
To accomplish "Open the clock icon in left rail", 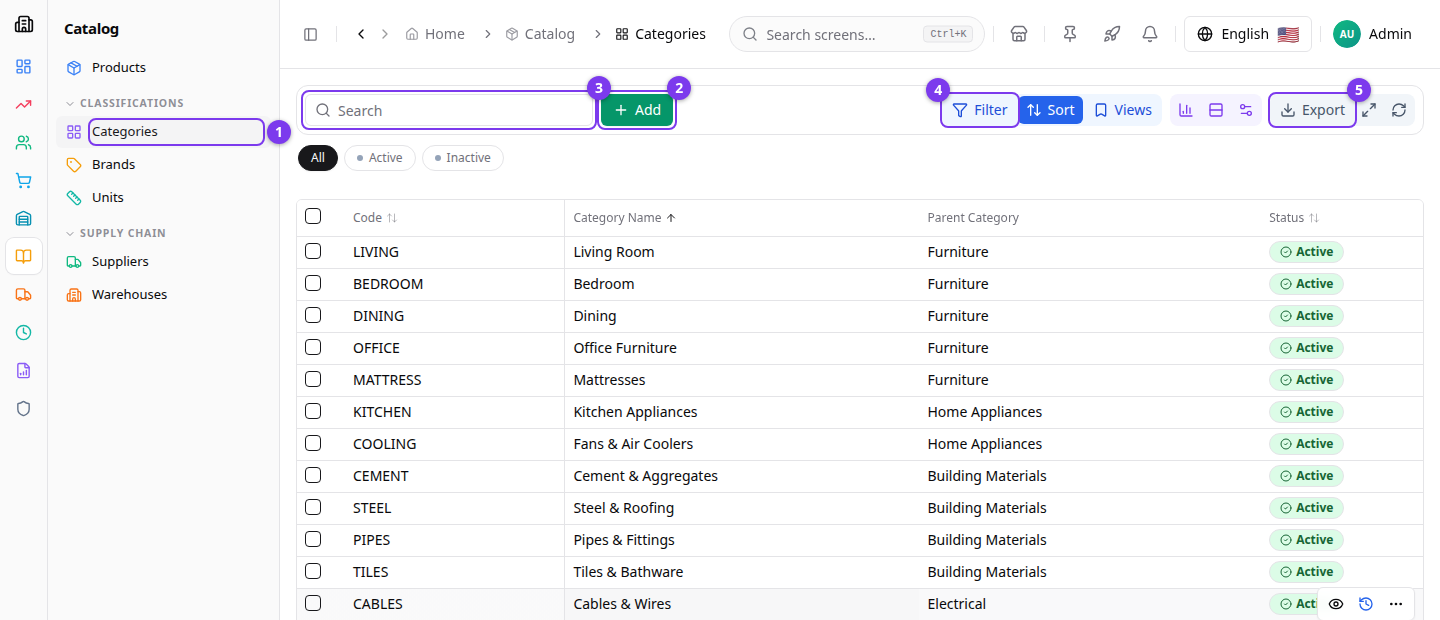I will point(24,332).
